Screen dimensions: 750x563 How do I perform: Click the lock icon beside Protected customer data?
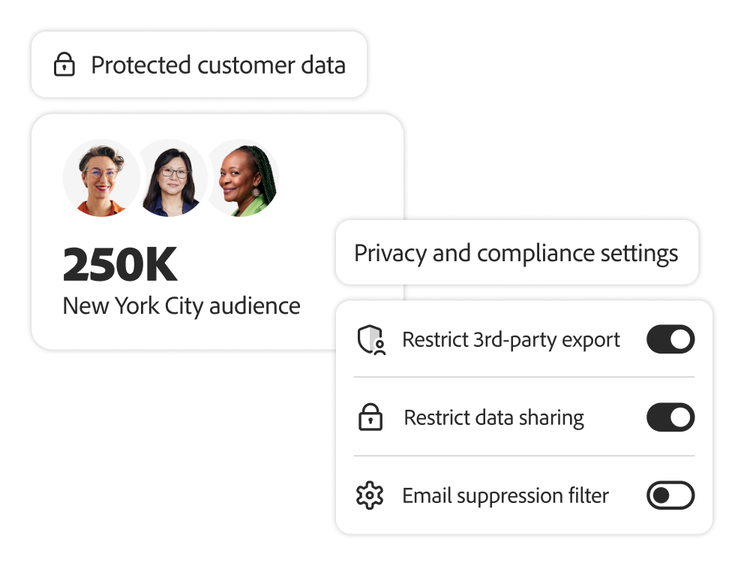(65, 66)
